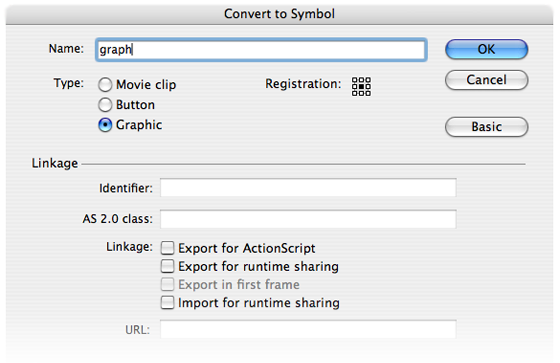Image resolution: width=560 pixels, height=363 pixels.
Task: Cancel the Convert to Symbol dialog
Action: tap(486, 80)
